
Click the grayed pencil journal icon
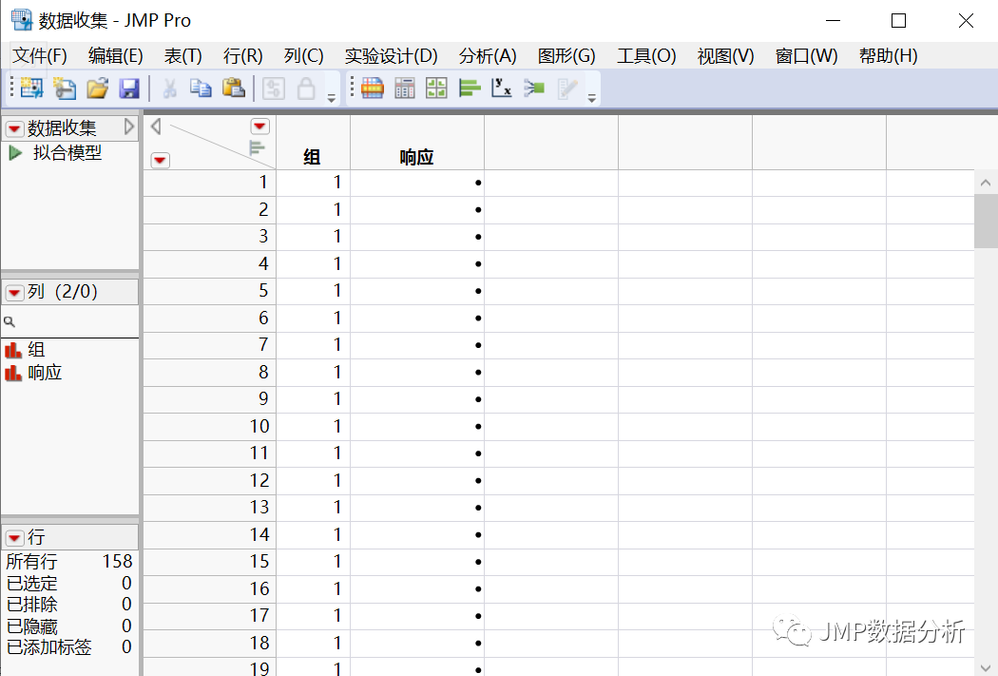tap(567, 88)
